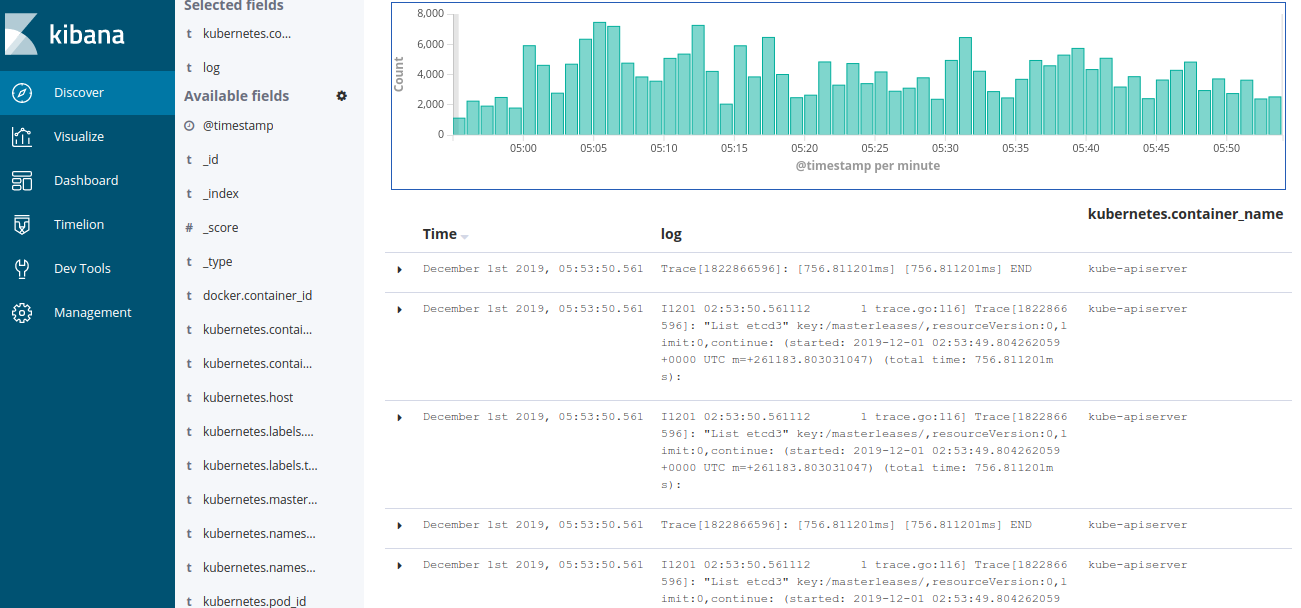
Task: Click the Available fields heading
Action: click(237, 96)
